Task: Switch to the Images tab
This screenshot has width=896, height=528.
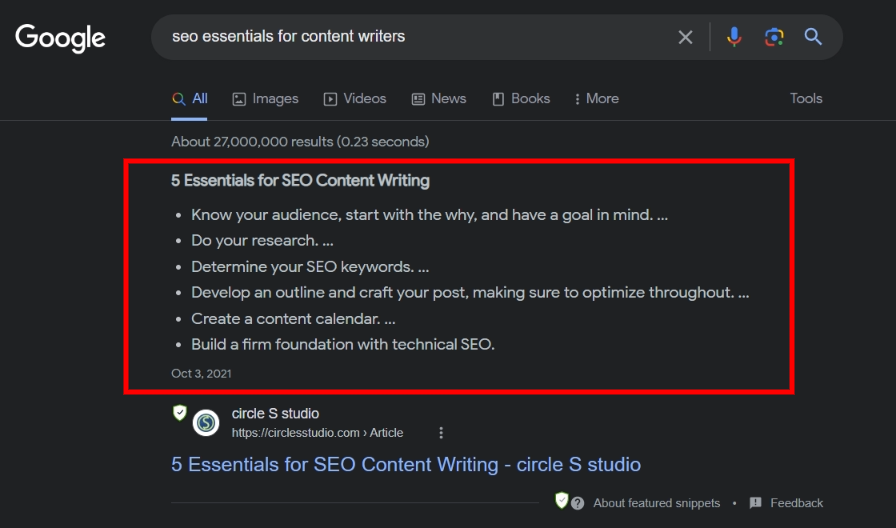Action: pos(265,99)
